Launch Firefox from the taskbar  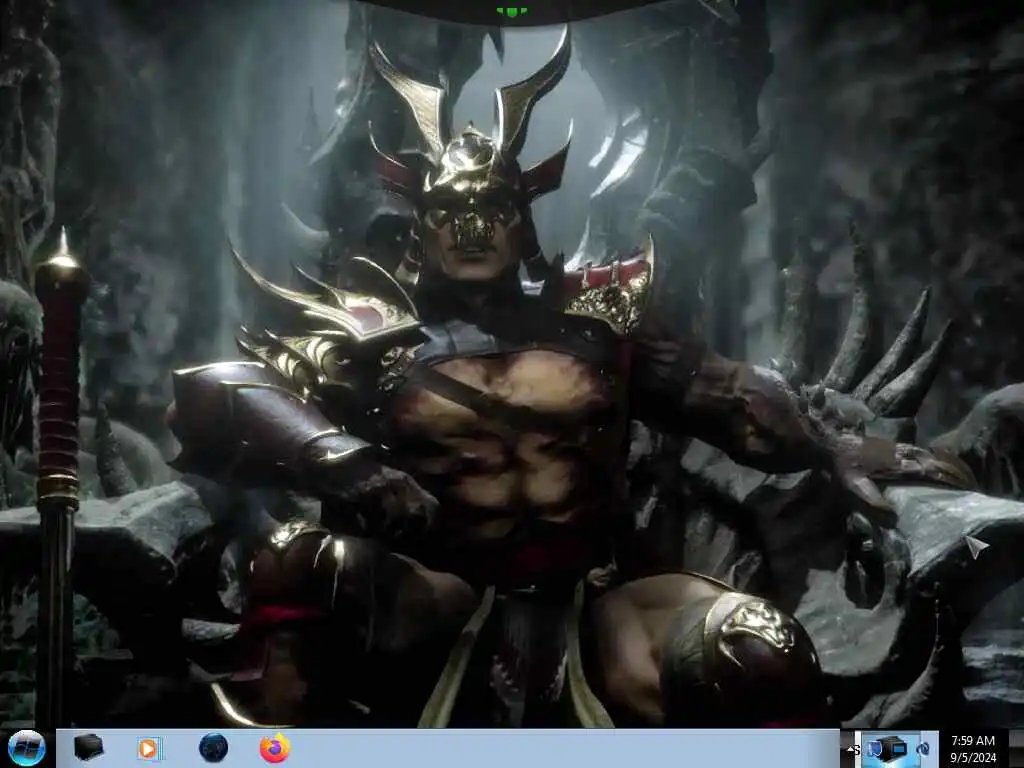275,748
